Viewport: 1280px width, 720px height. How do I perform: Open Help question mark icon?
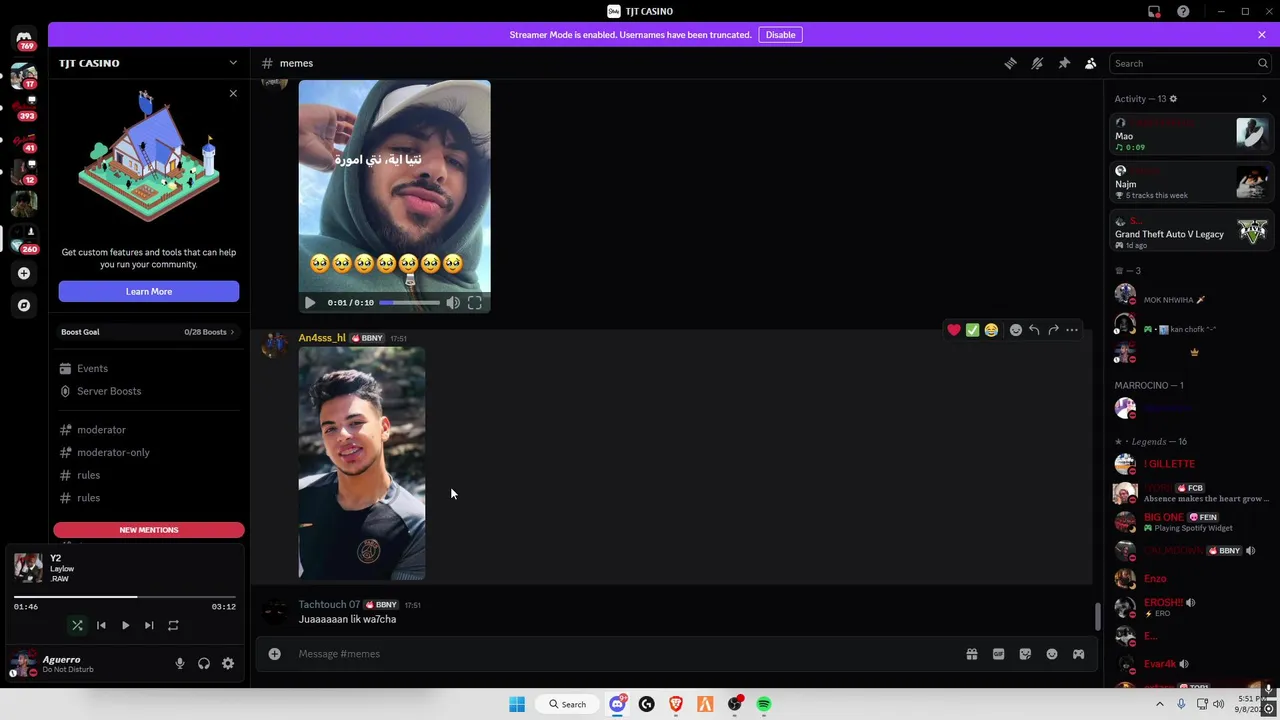tap(1183, 11)
